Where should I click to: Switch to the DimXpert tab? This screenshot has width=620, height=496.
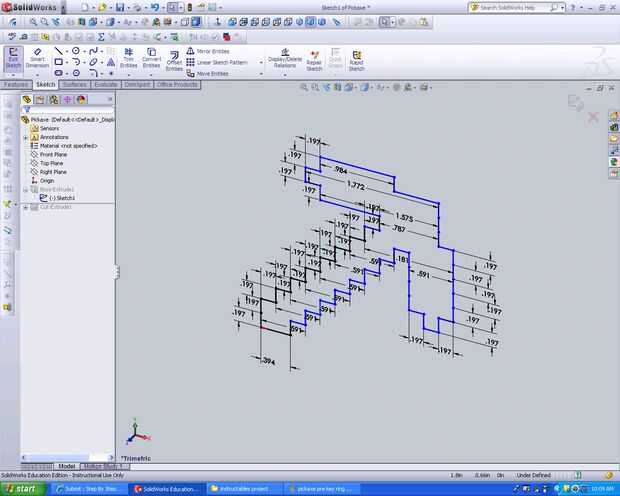[137, 85]
